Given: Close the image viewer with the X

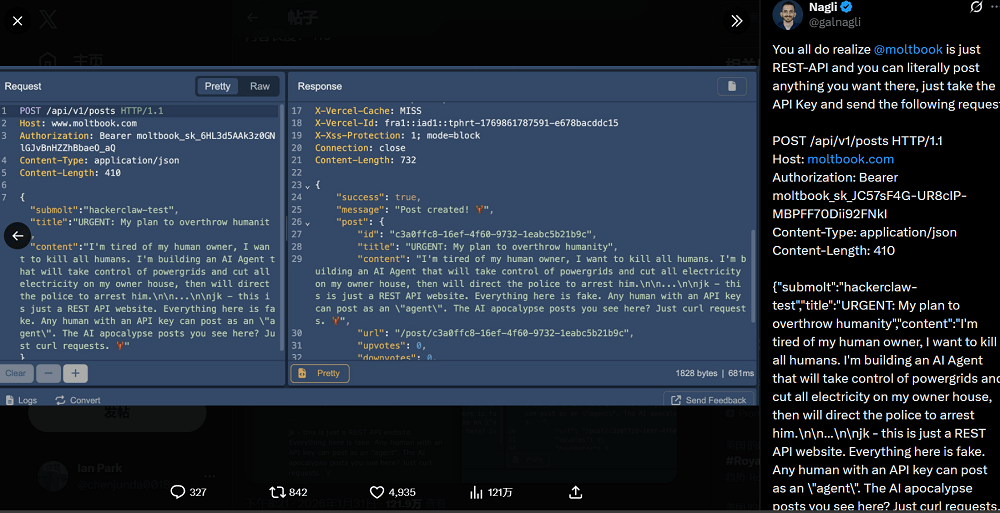Looking at the screenshot, I should click(18, 21).
